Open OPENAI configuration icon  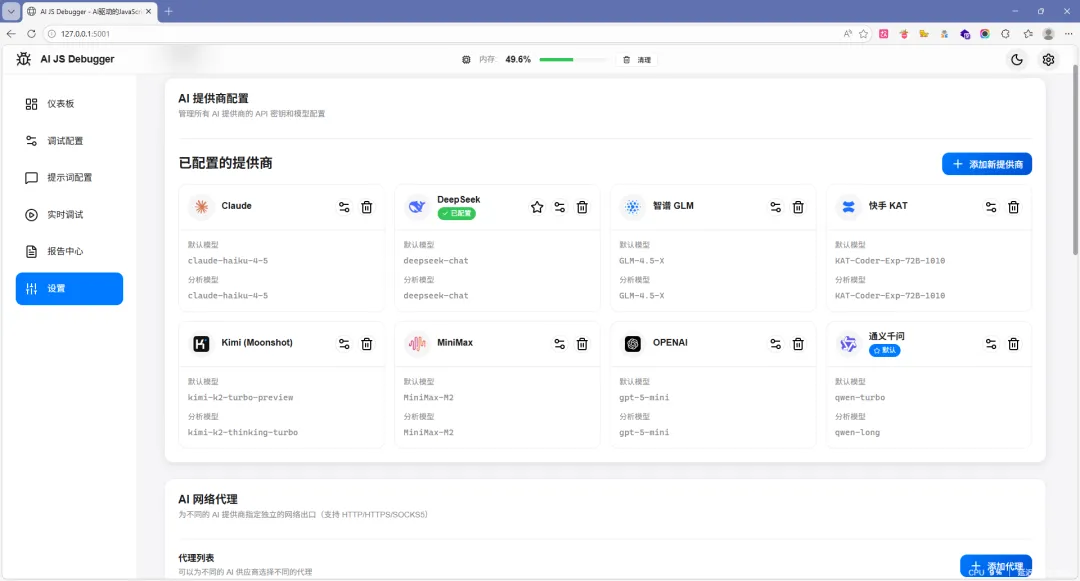776,344
